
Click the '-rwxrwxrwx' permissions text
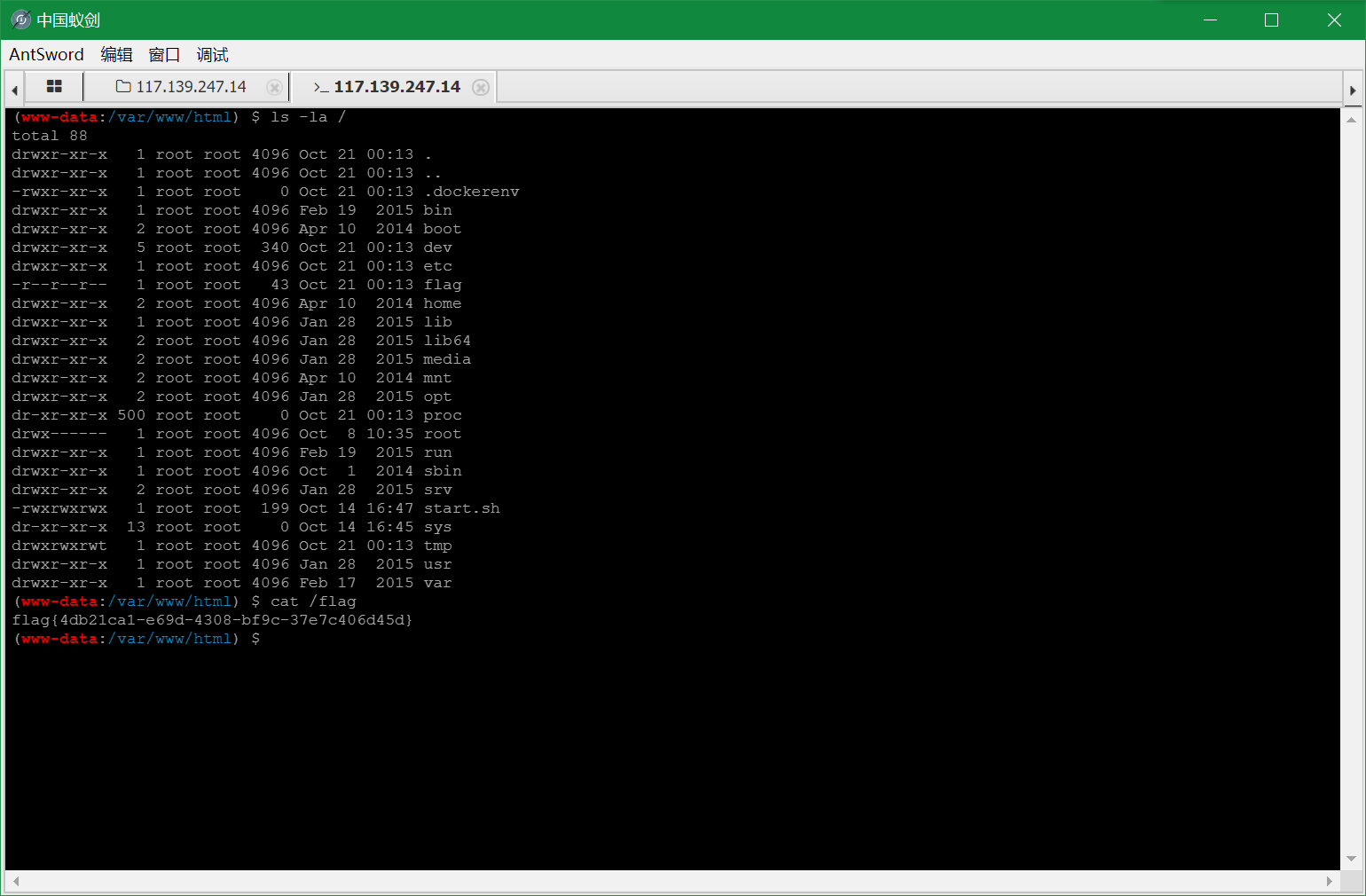pyautogui.click(x=59, y=508)
